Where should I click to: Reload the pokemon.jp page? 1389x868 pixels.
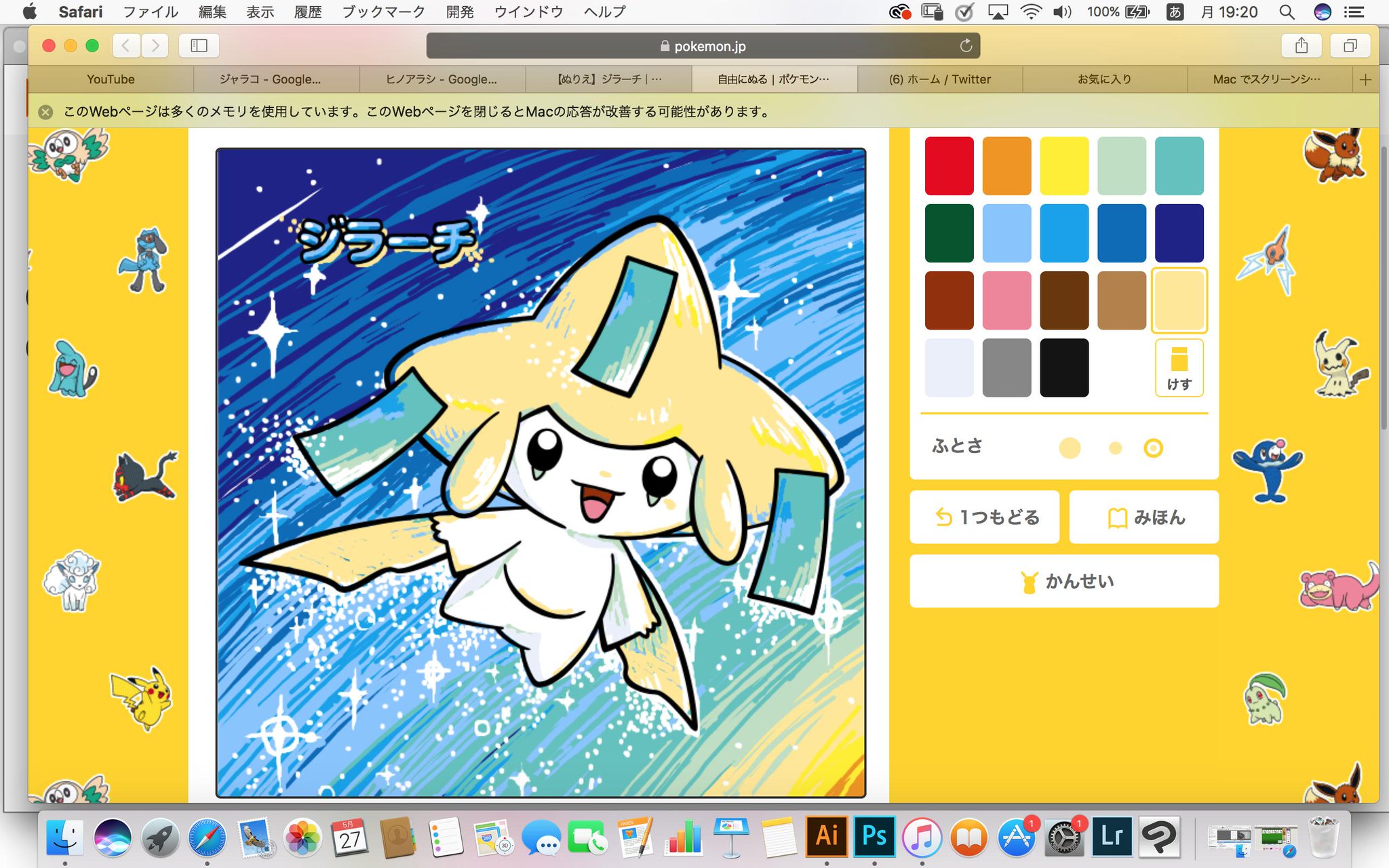tap(966, 45)
